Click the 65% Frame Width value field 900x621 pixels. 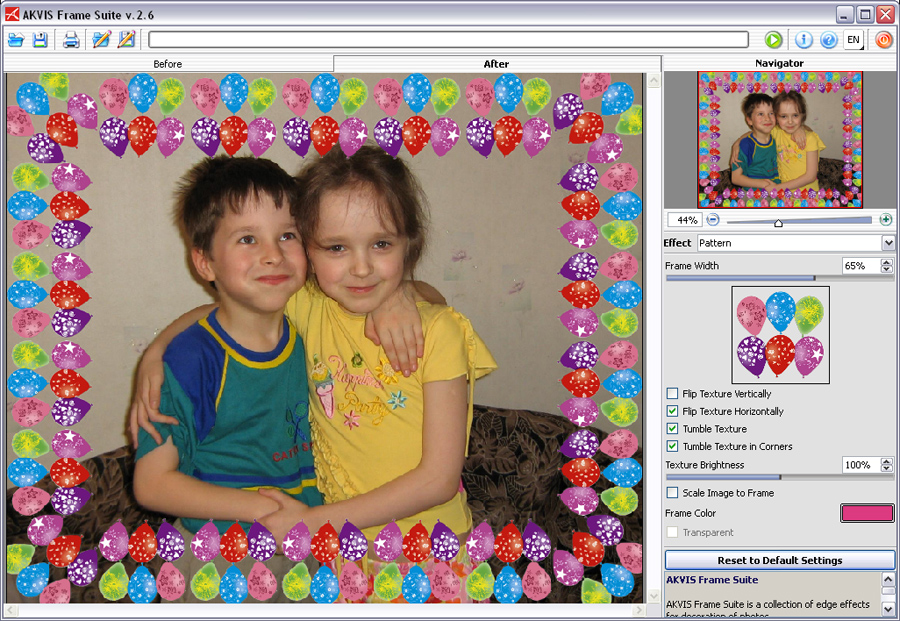[861, 266]
